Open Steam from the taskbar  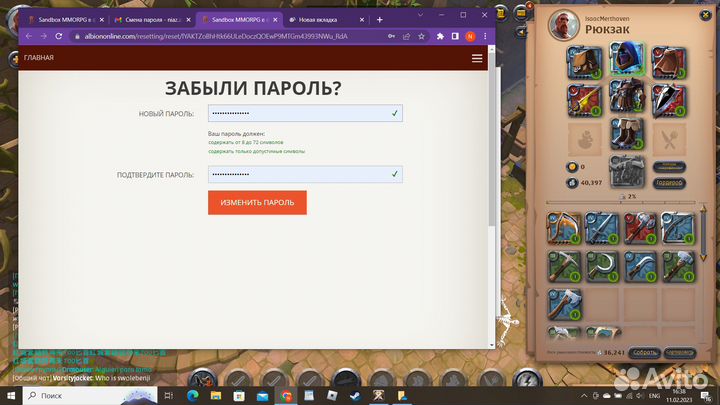(355, 395)
